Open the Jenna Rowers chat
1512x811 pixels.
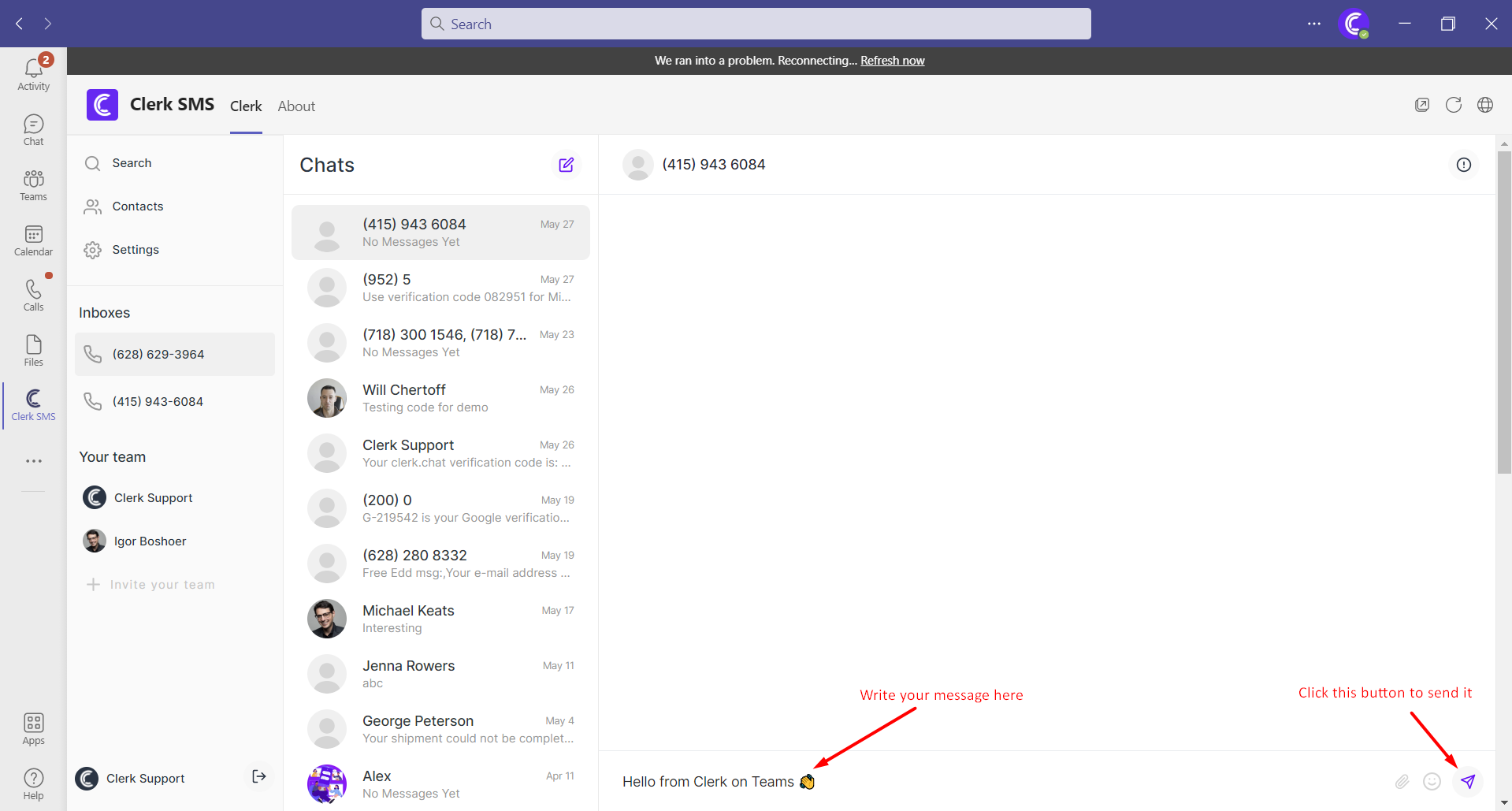[440, 674]
